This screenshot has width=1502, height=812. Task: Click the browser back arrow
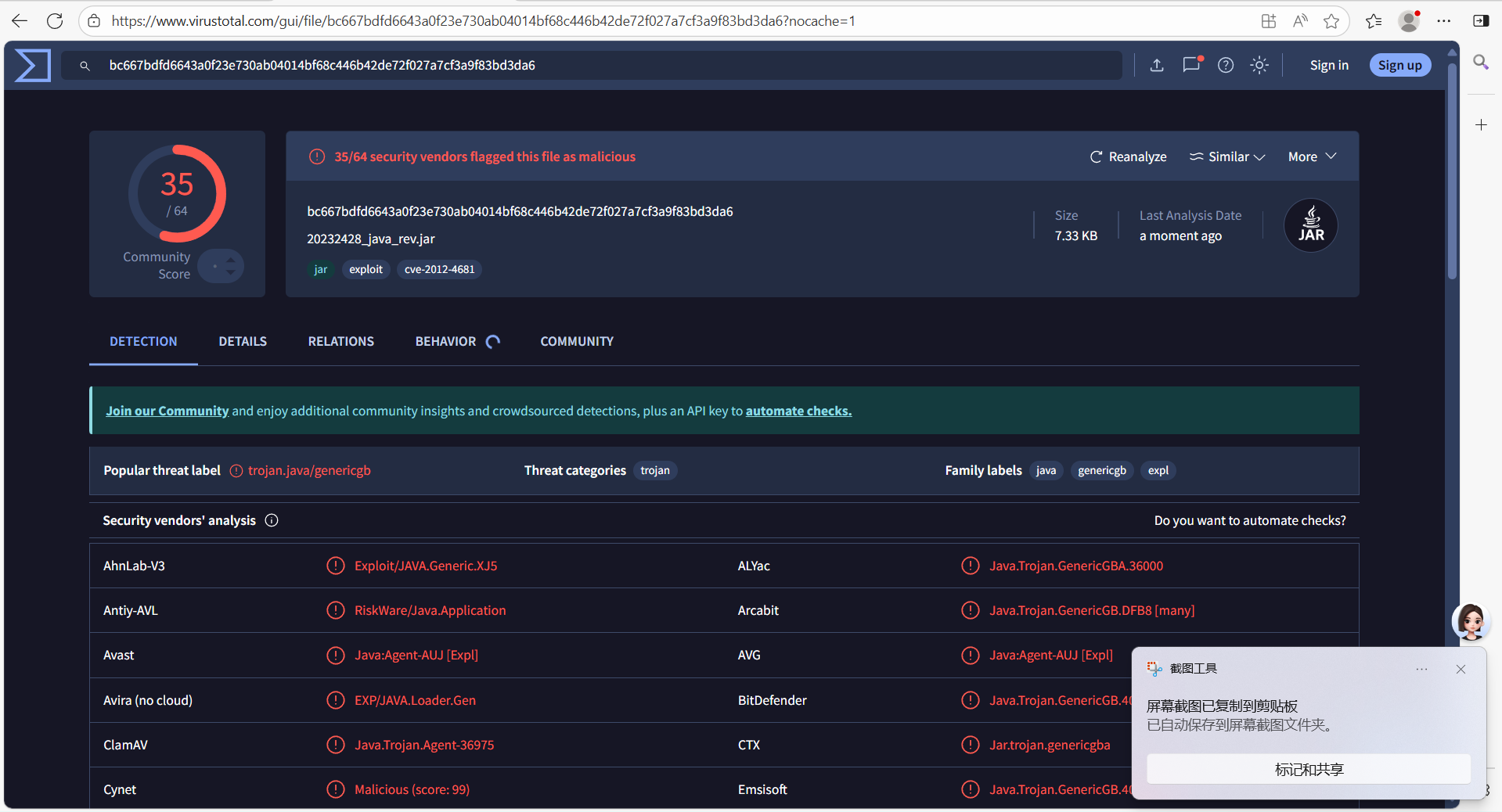[x=20, y=21]
